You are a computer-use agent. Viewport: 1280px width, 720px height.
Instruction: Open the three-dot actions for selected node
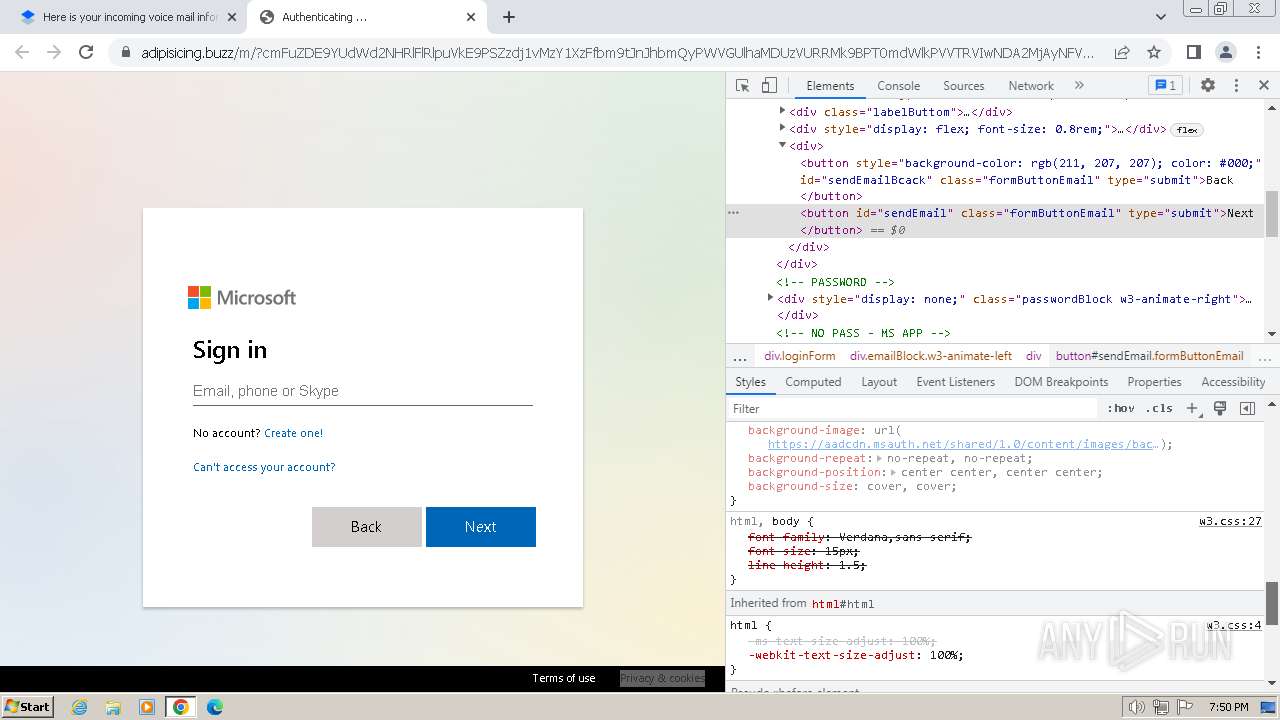tap(733, 213)
